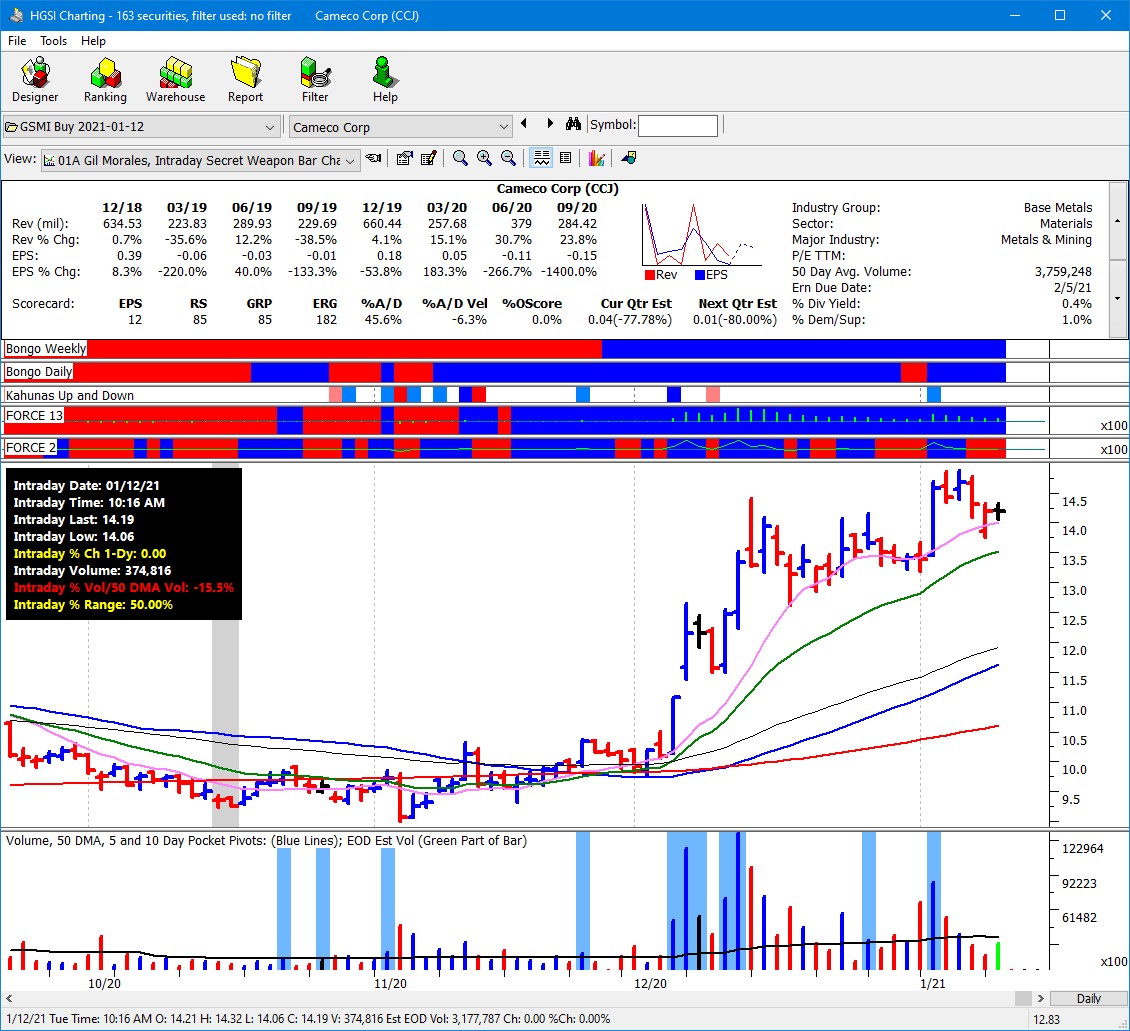
Task: Click the zoom in icon
Action: [x=484, y=159]
